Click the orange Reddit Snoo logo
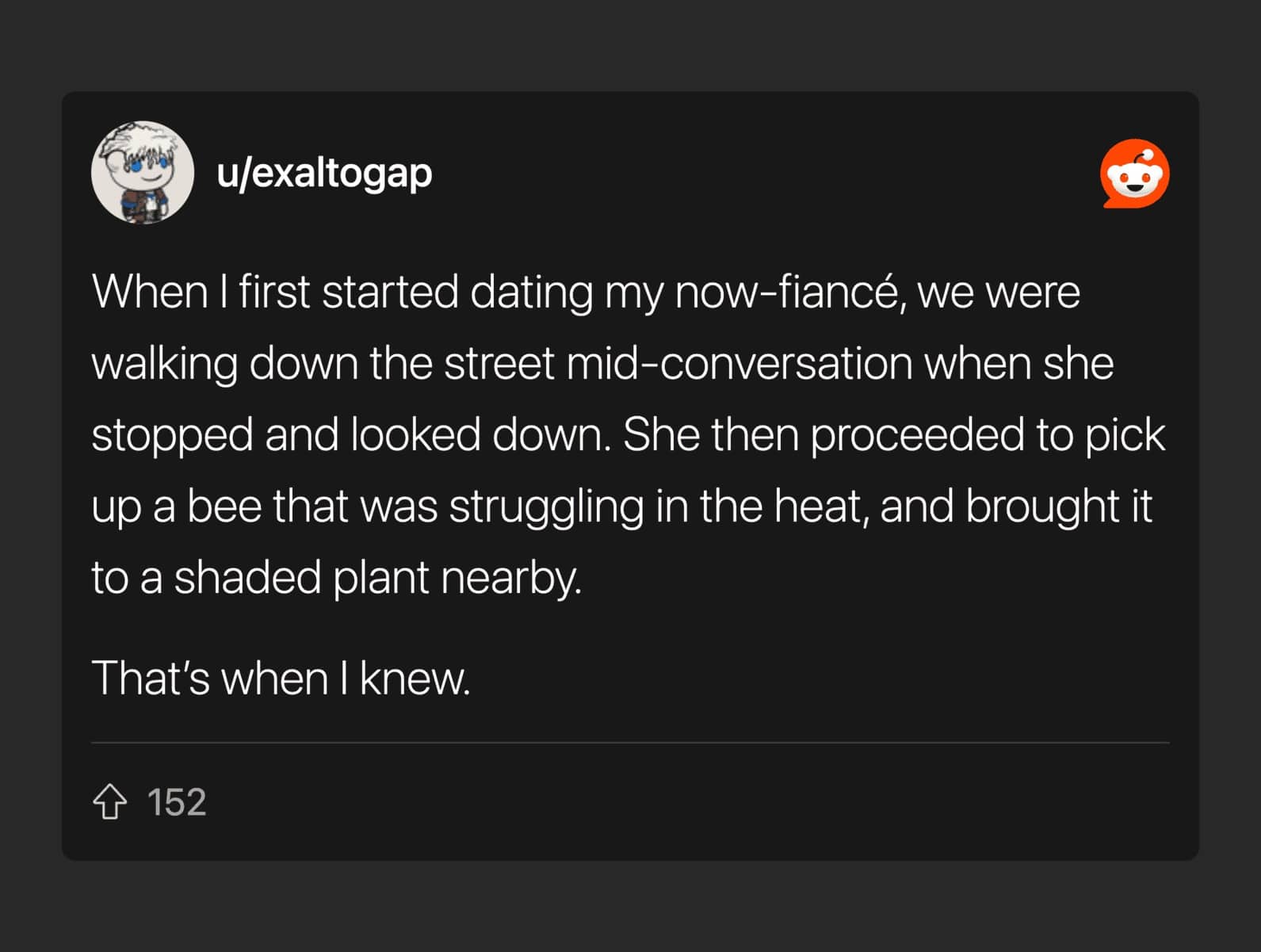Viewport: 1261px width, 952px height. pyautogui.click(x=1137, y=174)
